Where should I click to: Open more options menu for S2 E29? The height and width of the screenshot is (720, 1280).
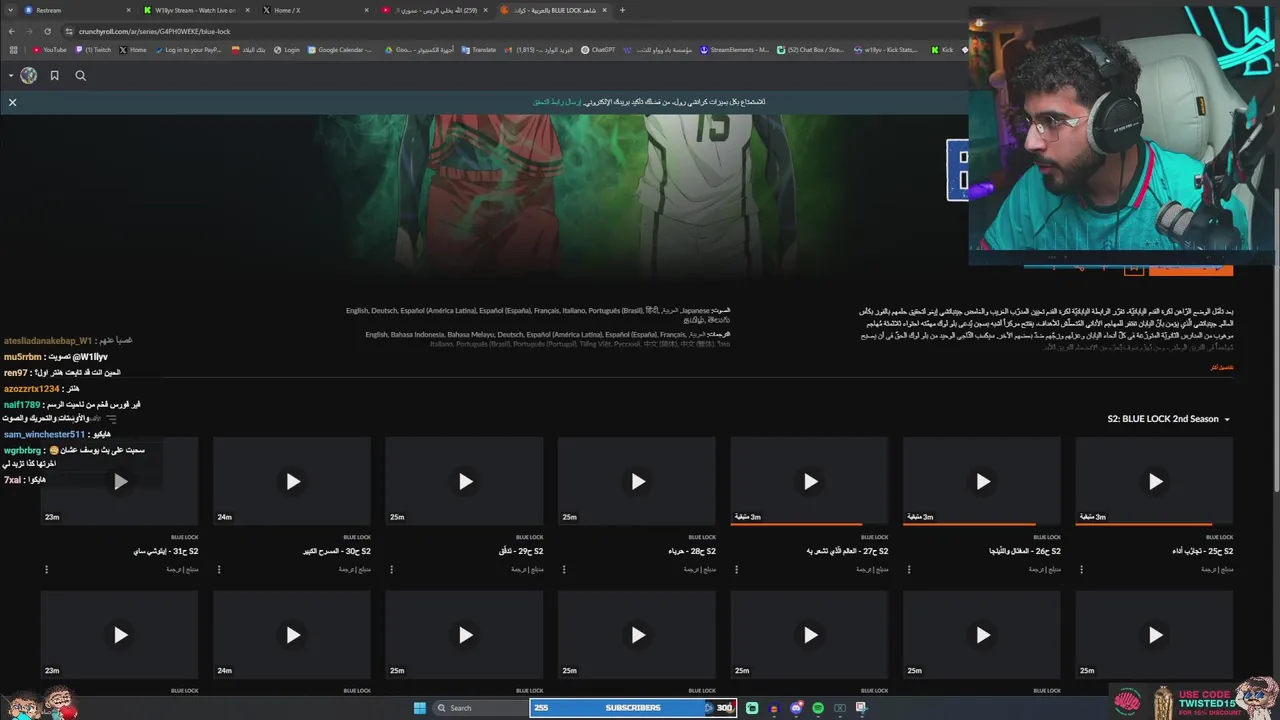(x=391, y=569)
